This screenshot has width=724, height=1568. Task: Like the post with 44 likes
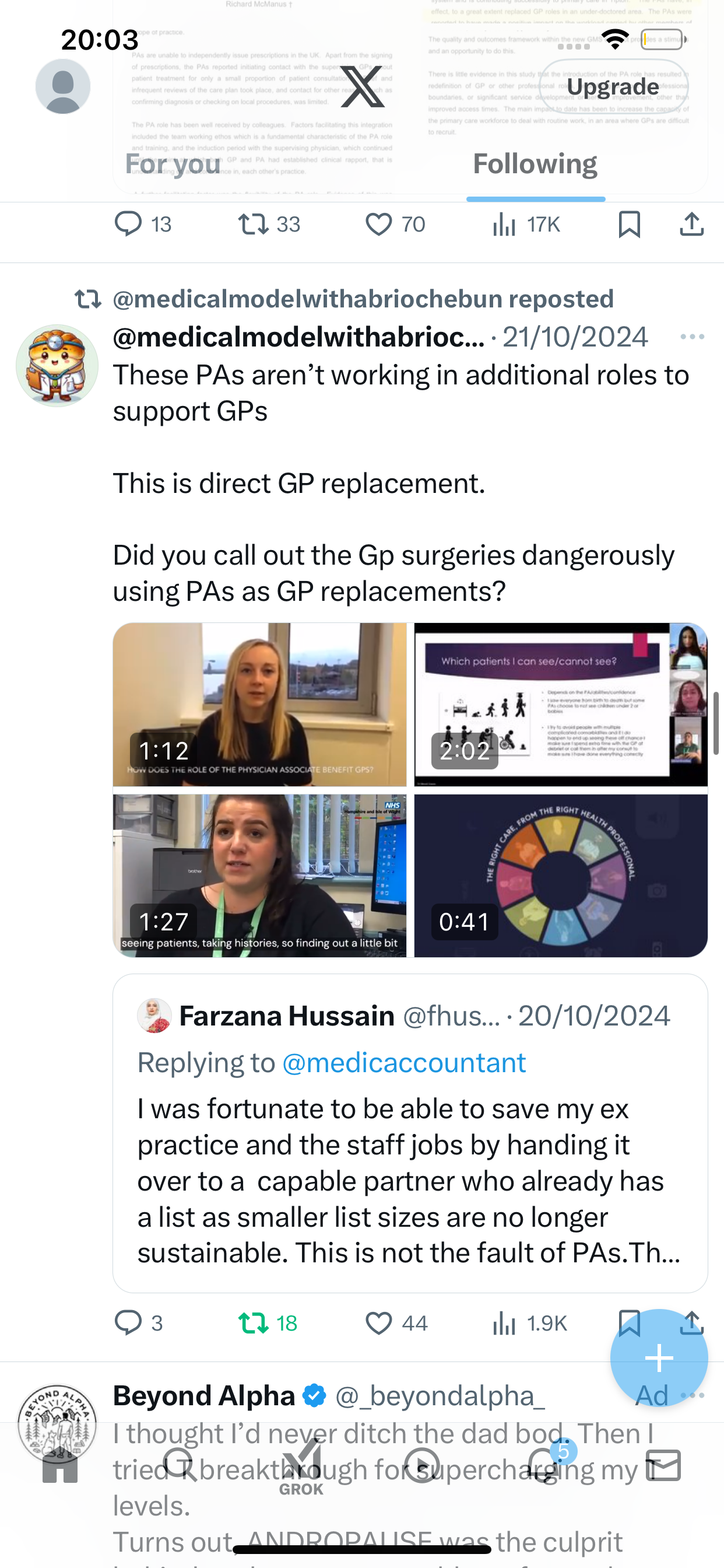(378, 1322)
